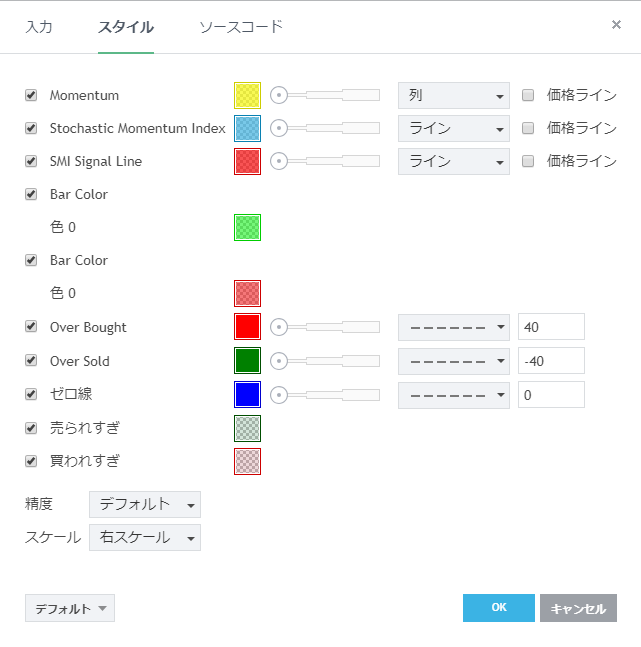
Task: Open the Momentum plot style dropdown 列
Action: [x=453, y=96]
